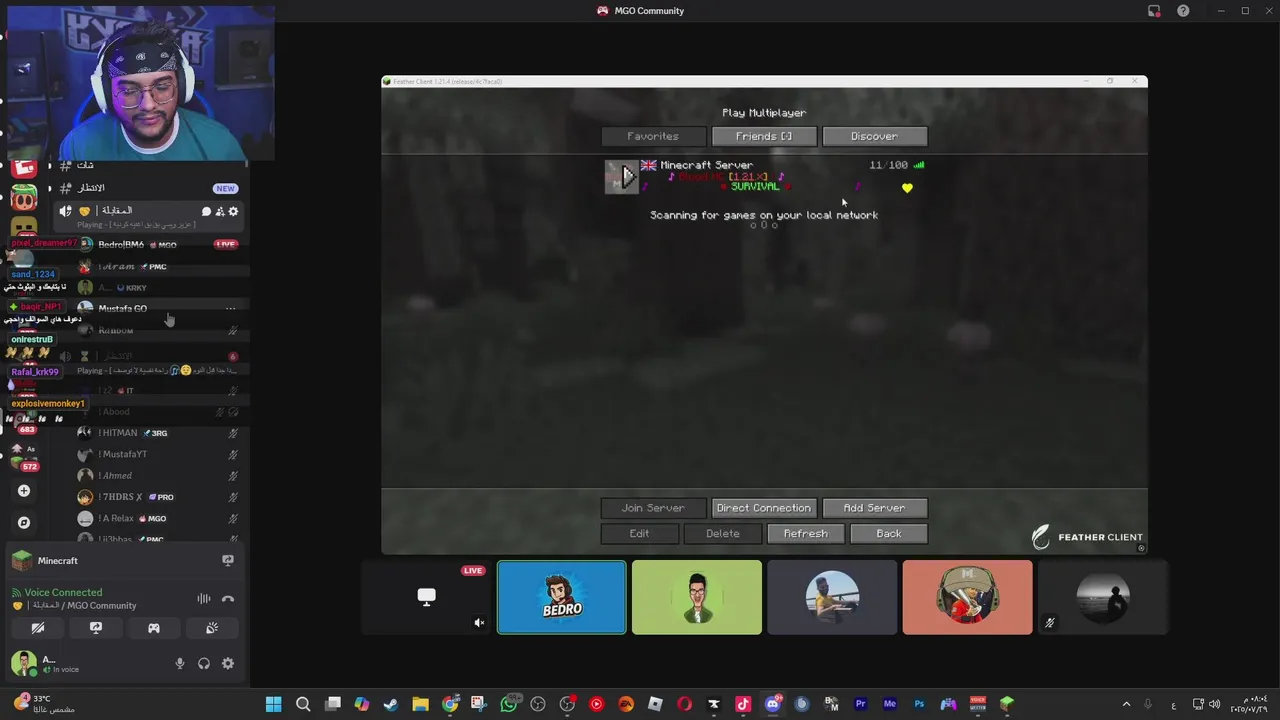This screenshot has width=1280, height=720.
Task: Select the Minecraft Server SURVIVAL entry
Action: tap(764, 176)
